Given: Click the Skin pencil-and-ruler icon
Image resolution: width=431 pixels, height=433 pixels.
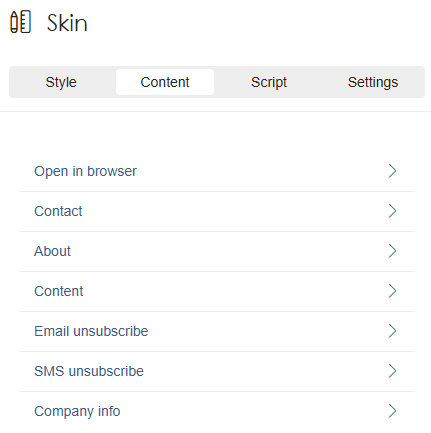Looking at the screenshot, I should pyautogui.click(x=20, y=22).
